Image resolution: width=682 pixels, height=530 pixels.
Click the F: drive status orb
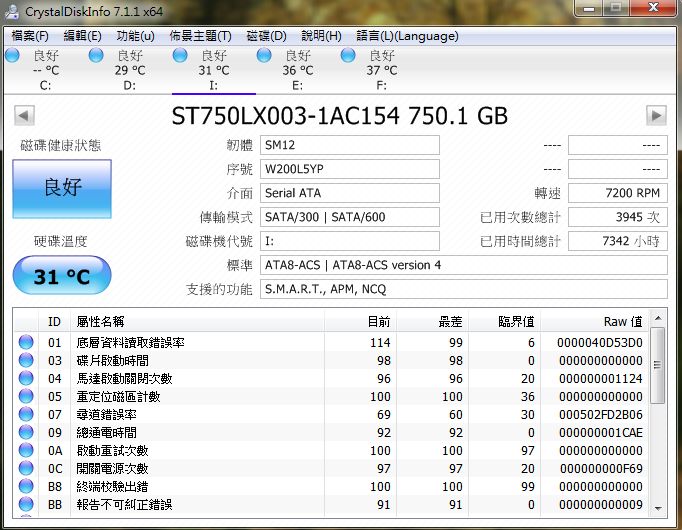[348, 55]
